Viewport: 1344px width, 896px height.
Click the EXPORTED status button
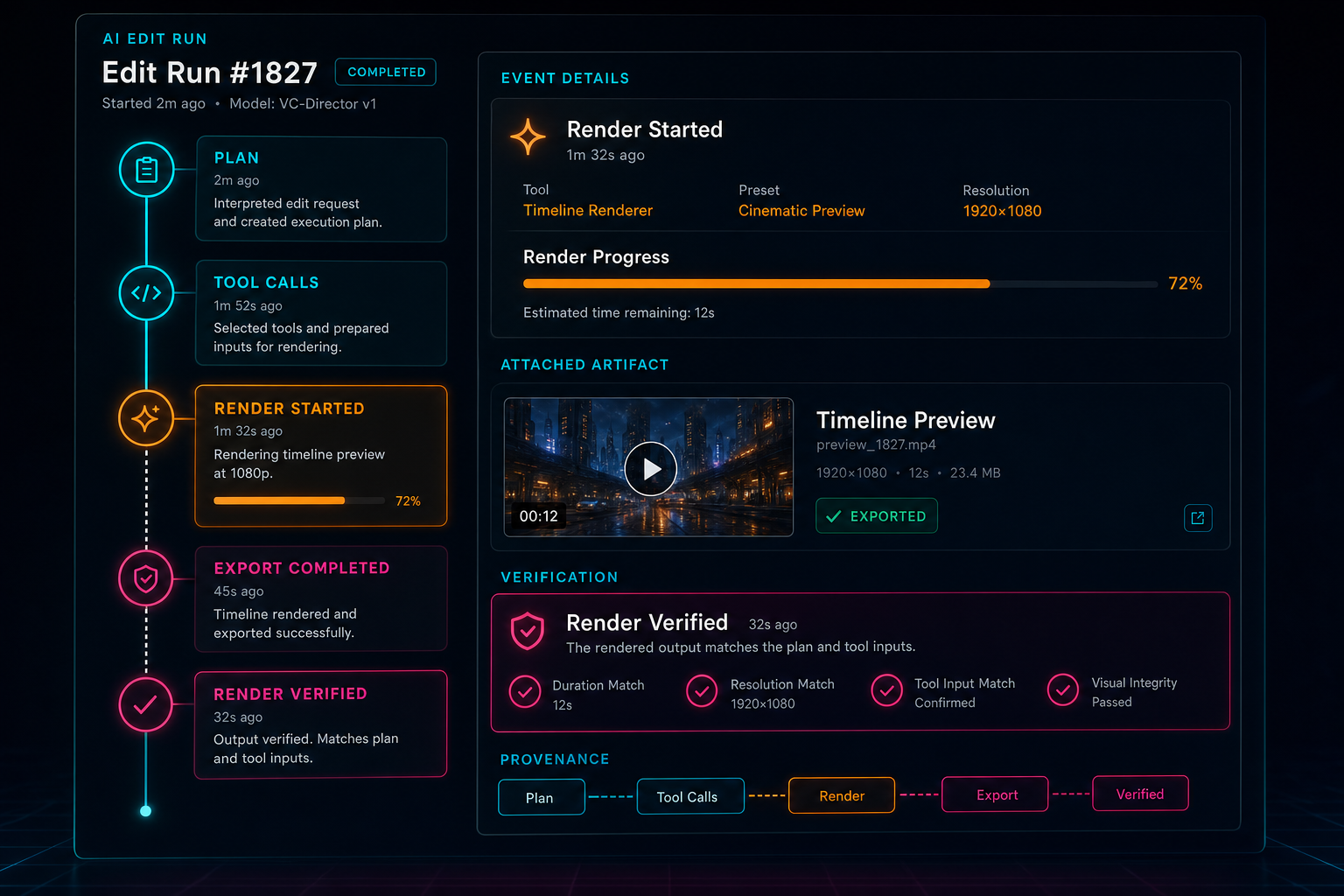877,516
